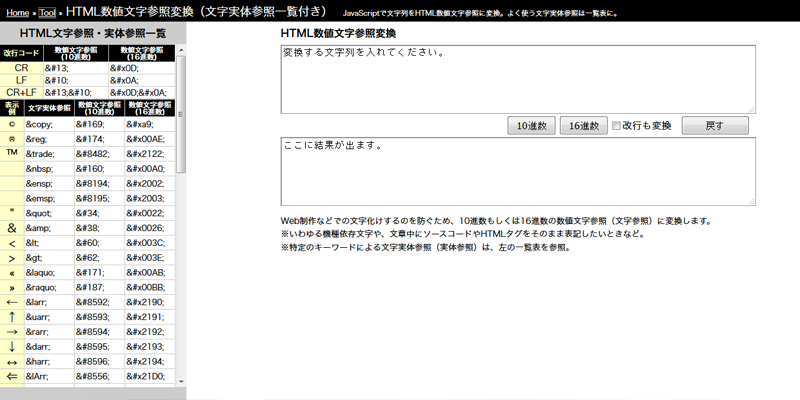Select the &quot; entity cell

coord(49,213)
